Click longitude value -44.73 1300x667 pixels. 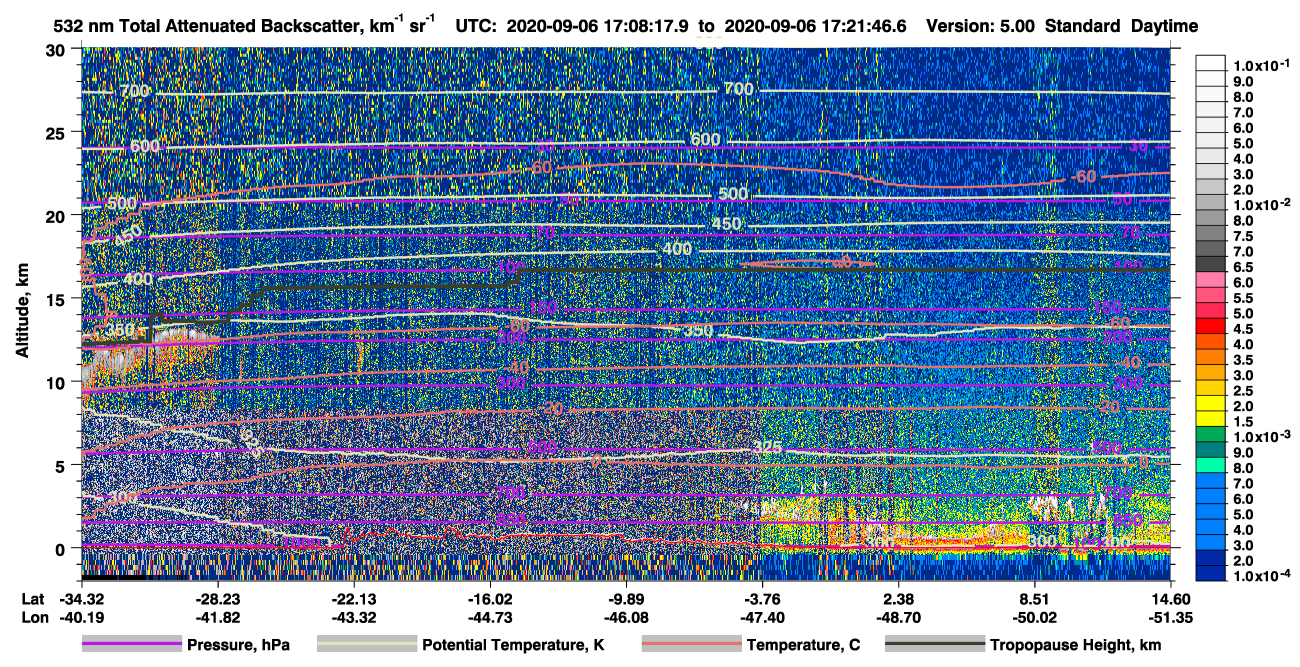pos(490,618)
